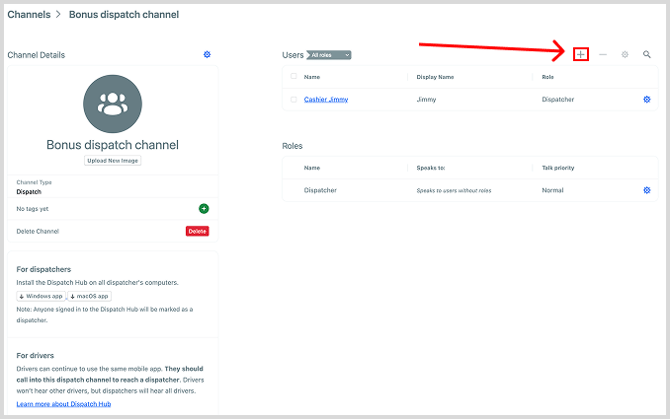
Task: Check the box next to Cashier Jimmy
Action: pyautogui.click(x=294, y=99)
